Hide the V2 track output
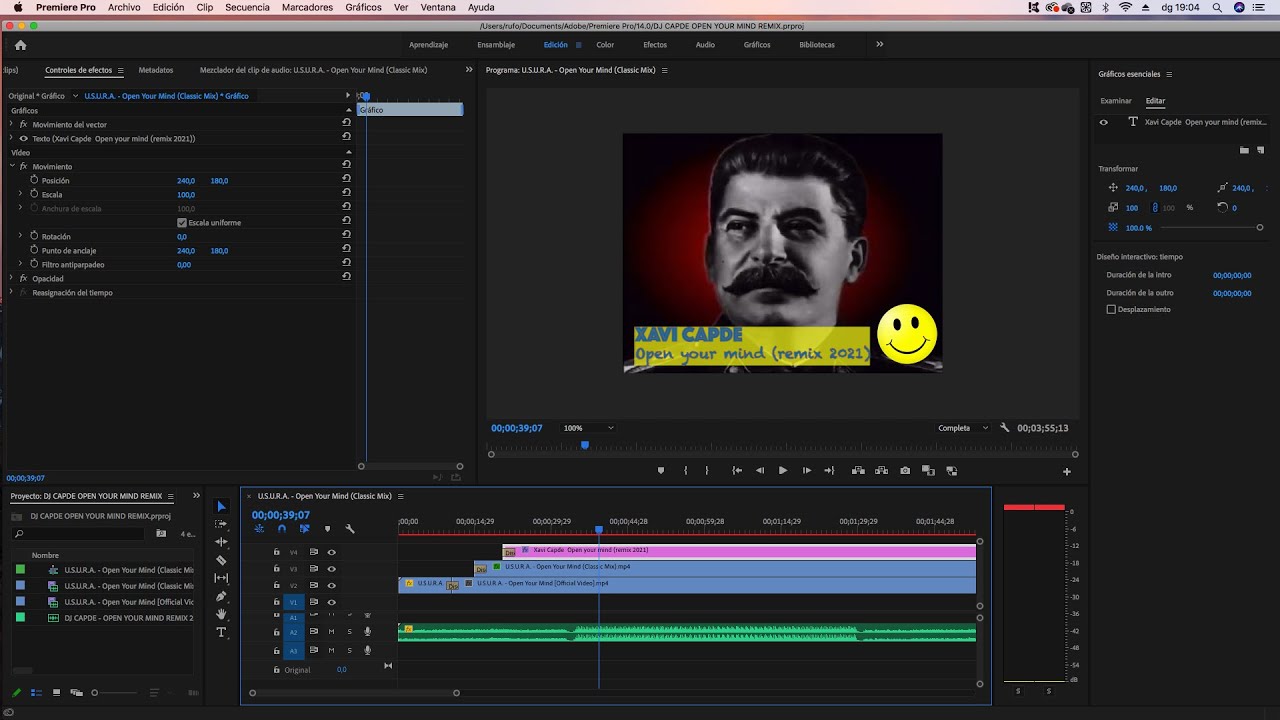This screenshot has height=720, width=1280. click(331, 585)
